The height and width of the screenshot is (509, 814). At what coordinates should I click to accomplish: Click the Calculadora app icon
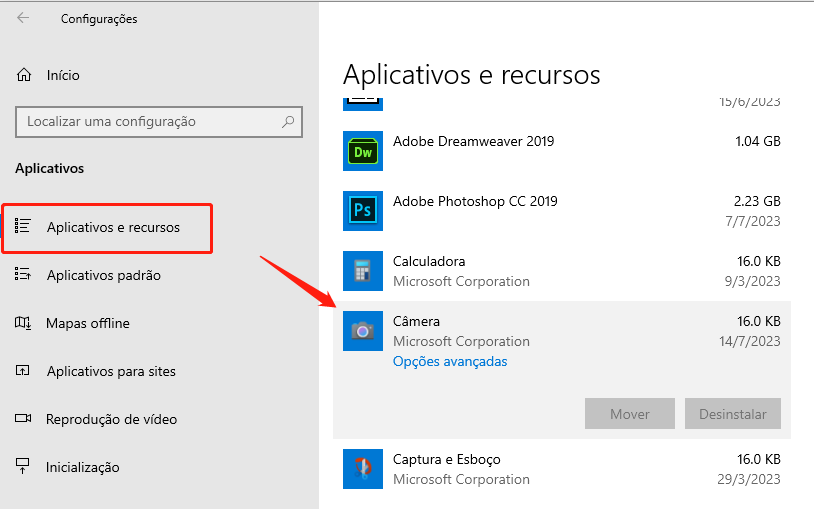pyautogui.click(x=363, y=271)
